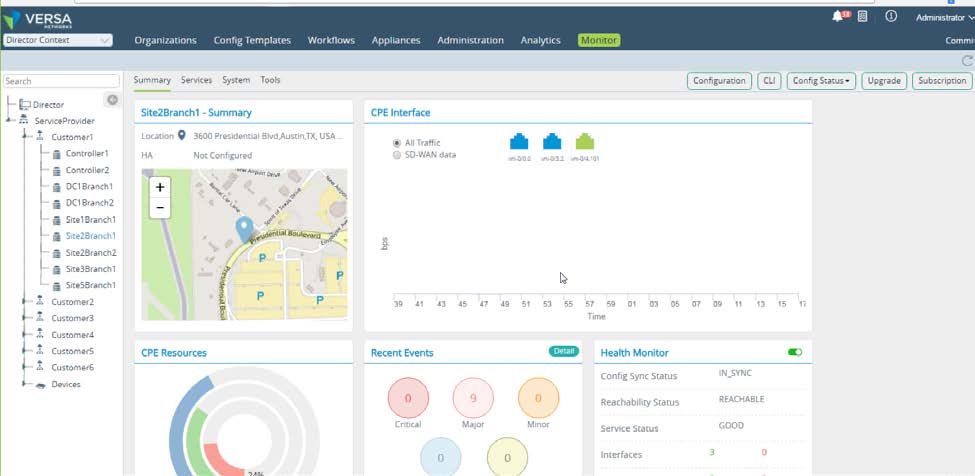Select the second blue CPE interface port icon
This screenshot has width=975, height=476.
552,142
